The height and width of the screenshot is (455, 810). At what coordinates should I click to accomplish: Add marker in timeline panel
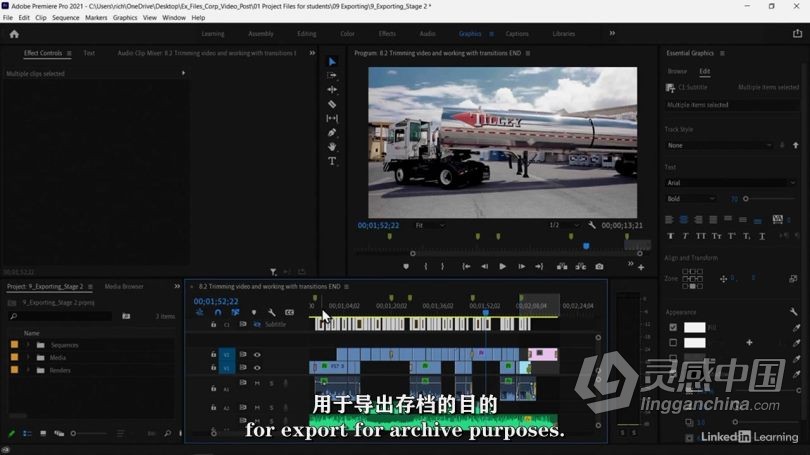tap(254, 312)
